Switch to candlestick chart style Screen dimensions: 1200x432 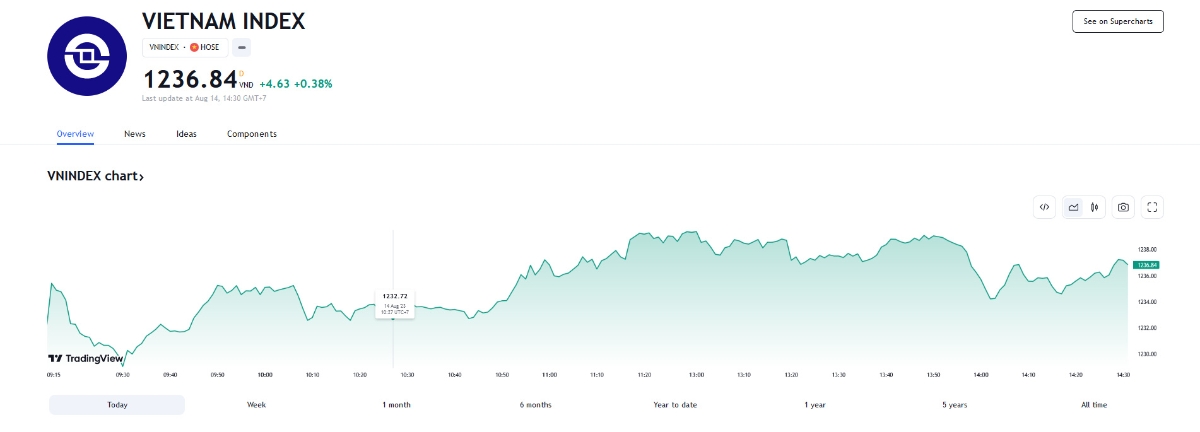pos(1095,207)
